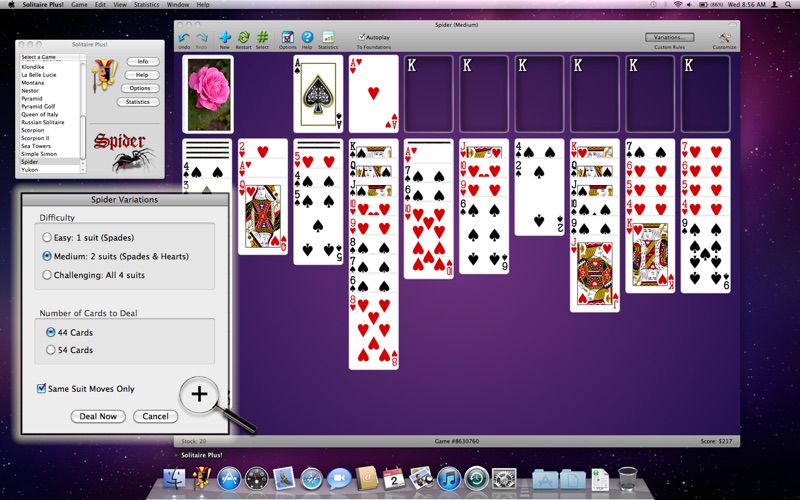
Task: Click the Undo arrow in the toolbar
Action: coord(184,38)
